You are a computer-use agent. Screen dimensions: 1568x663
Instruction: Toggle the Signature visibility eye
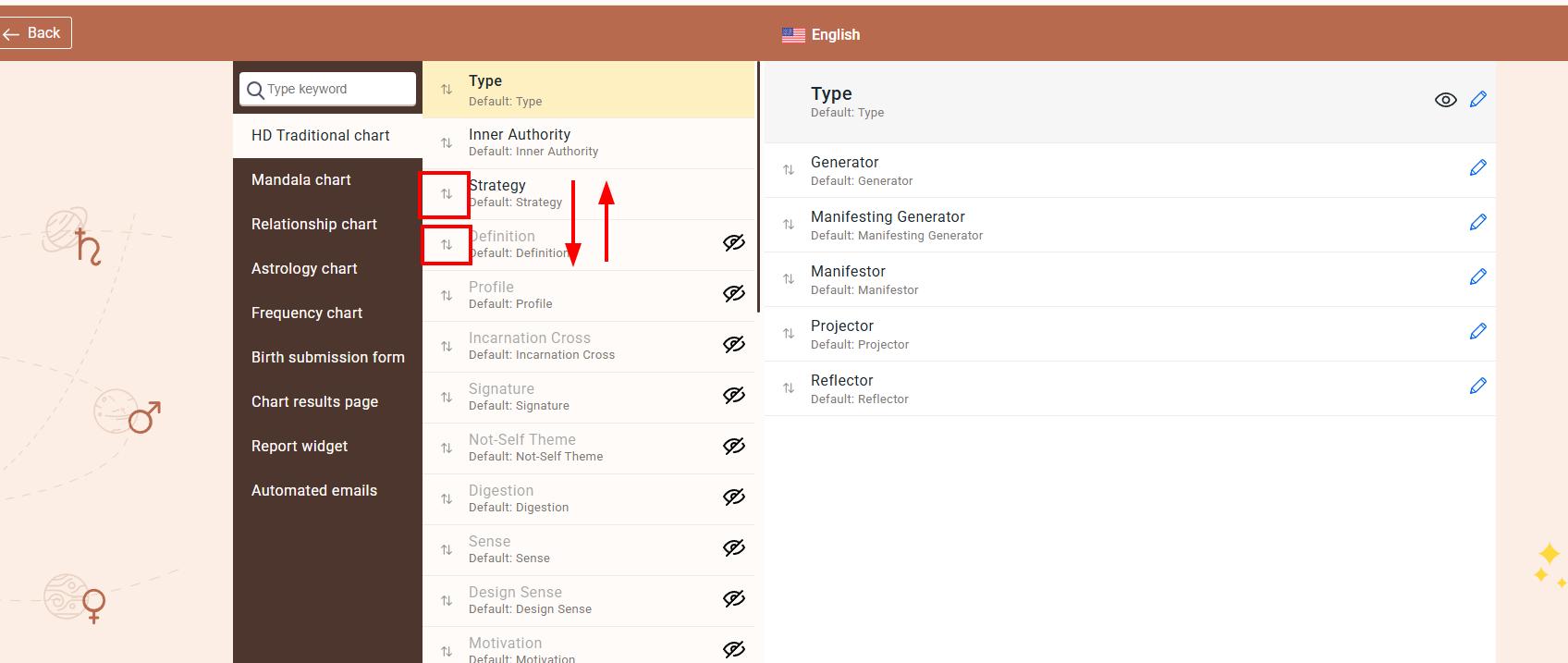tap(734, 396)
